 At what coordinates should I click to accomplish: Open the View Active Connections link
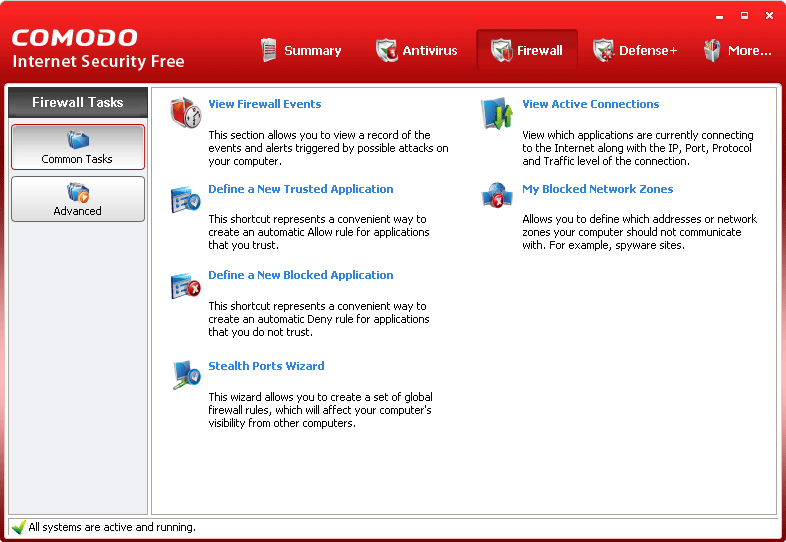[x=591, y=104]
